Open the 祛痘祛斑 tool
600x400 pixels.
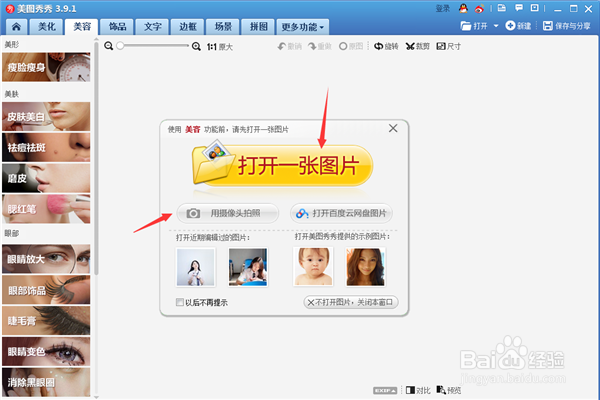click(x=46, y=147)
